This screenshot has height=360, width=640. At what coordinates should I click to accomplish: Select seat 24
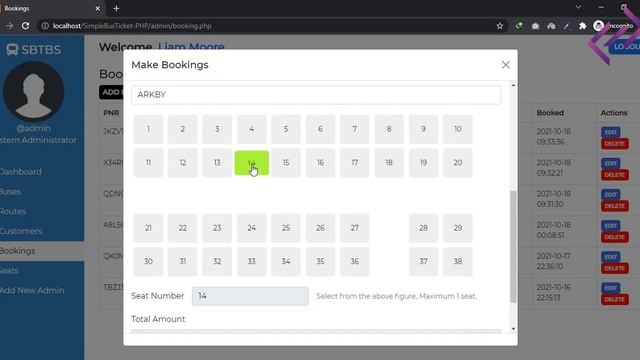pyautogui.click(x=251, y=228)
